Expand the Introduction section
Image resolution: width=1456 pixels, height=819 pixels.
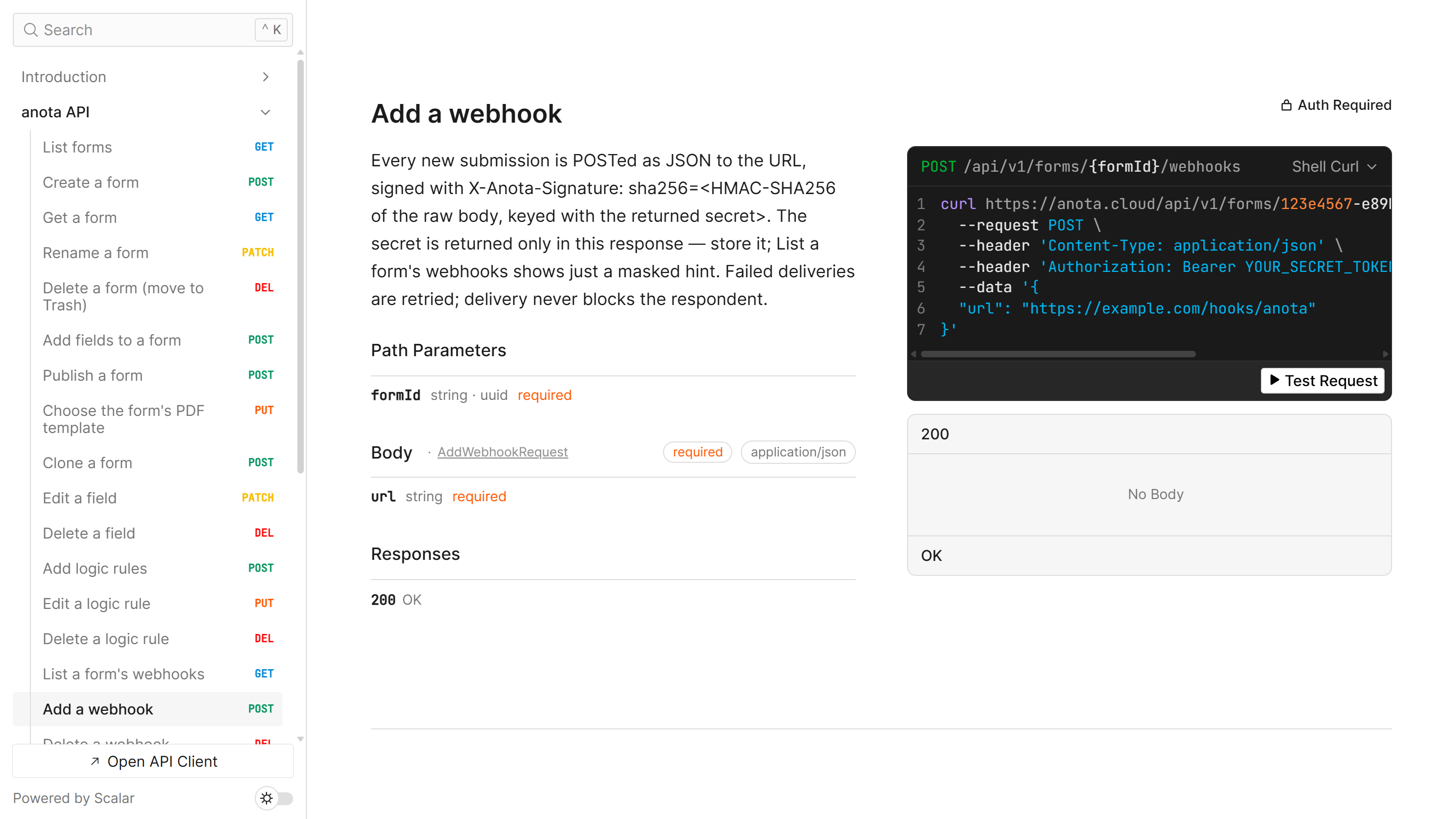point(147,77)
